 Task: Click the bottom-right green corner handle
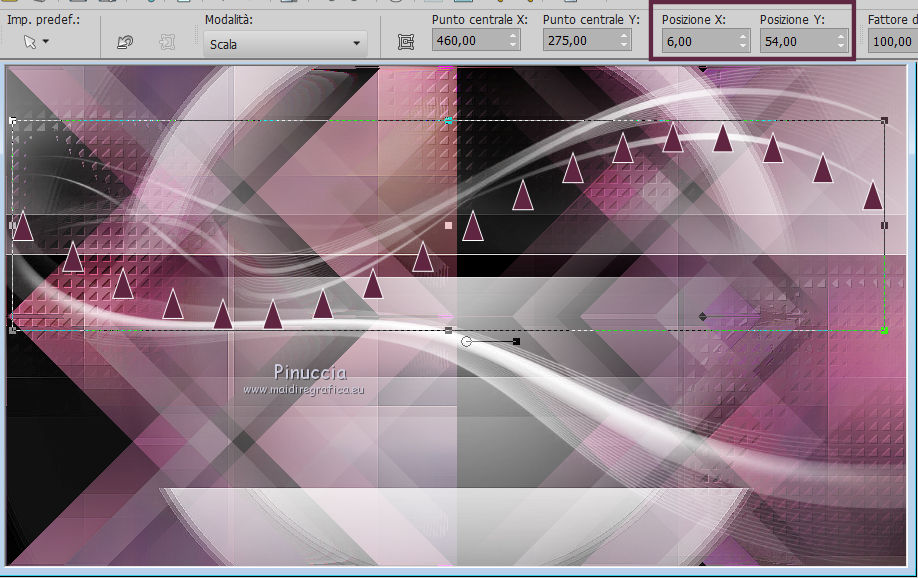(885, 331)
